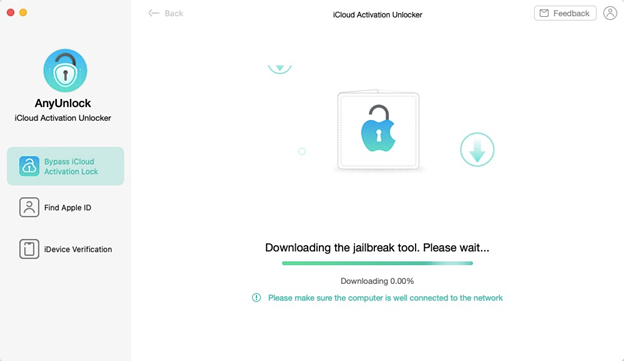Click the large download arrow circle icon
The image size is (624, 361).
477,150
